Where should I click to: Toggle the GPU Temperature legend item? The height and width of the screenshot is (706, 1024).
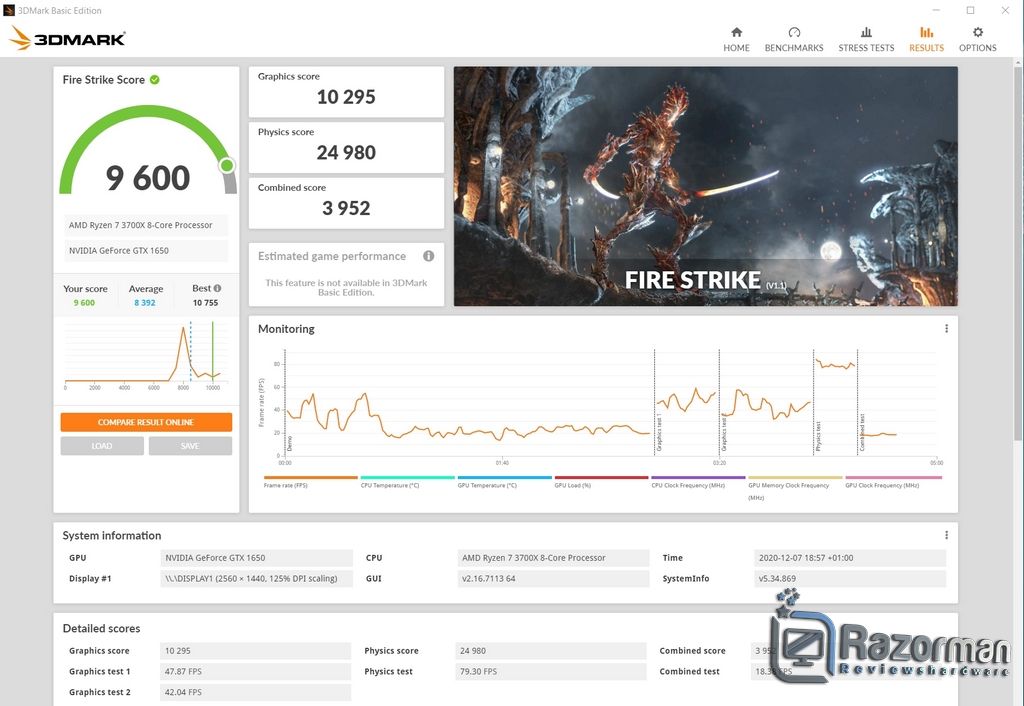pos(504,482)
